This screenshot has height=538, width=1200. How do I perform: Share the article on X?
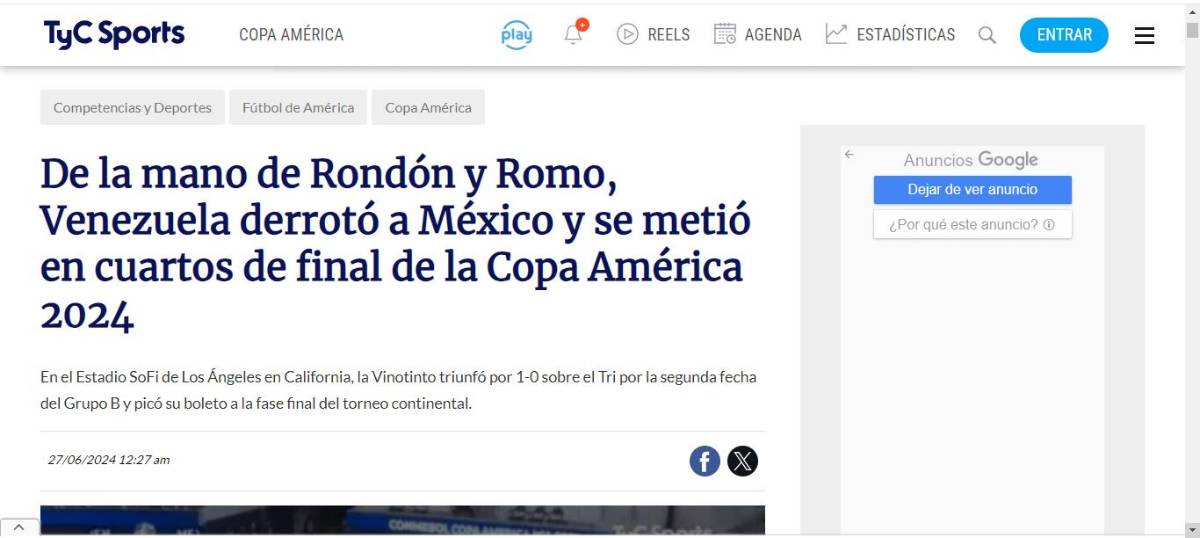(x=742, y=461)
